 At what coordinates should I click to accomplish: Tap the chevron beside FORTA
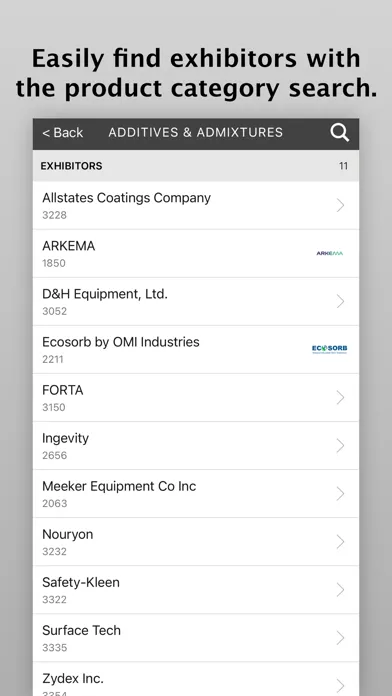[x=340, y=398]
